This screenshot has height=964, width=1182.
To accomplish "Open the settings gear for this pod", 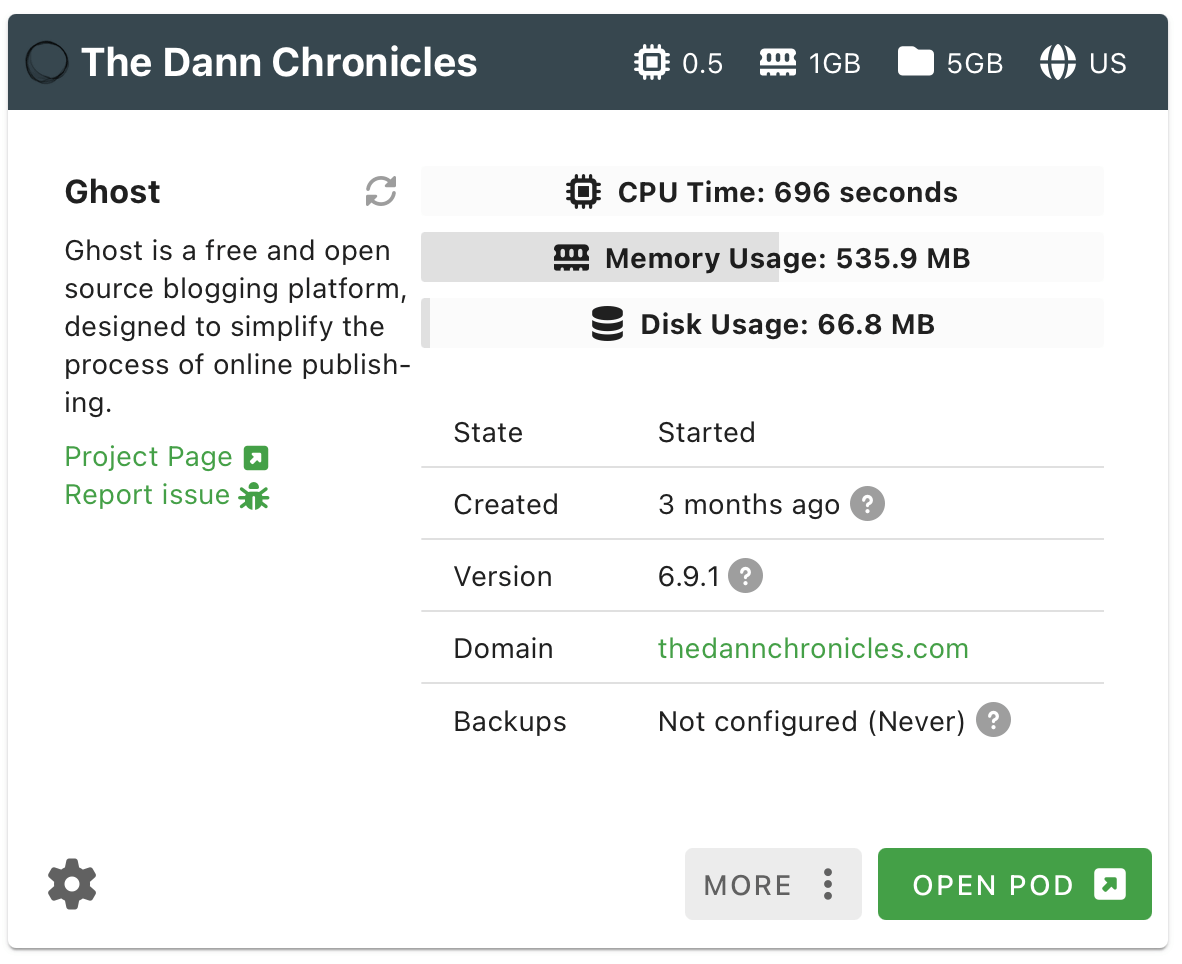I will (x=71, y=884).
